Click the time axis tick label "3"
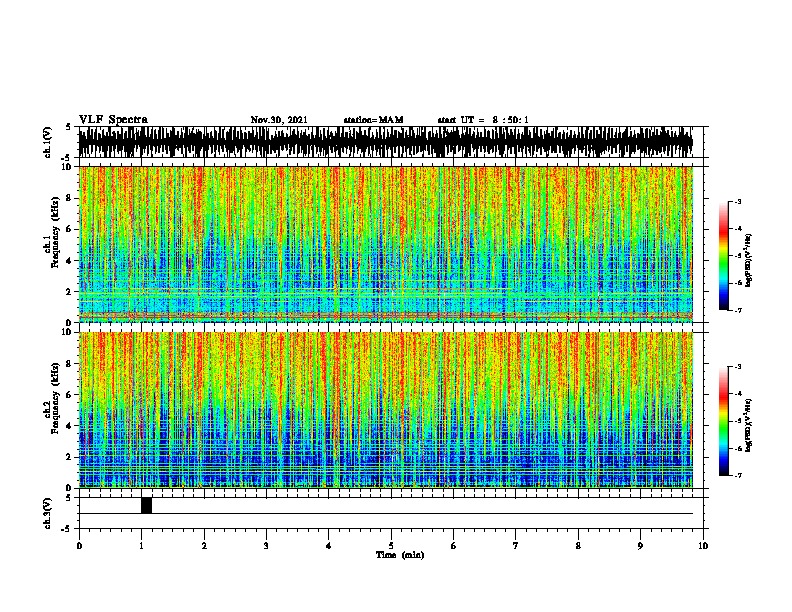 tap(266, 546)
